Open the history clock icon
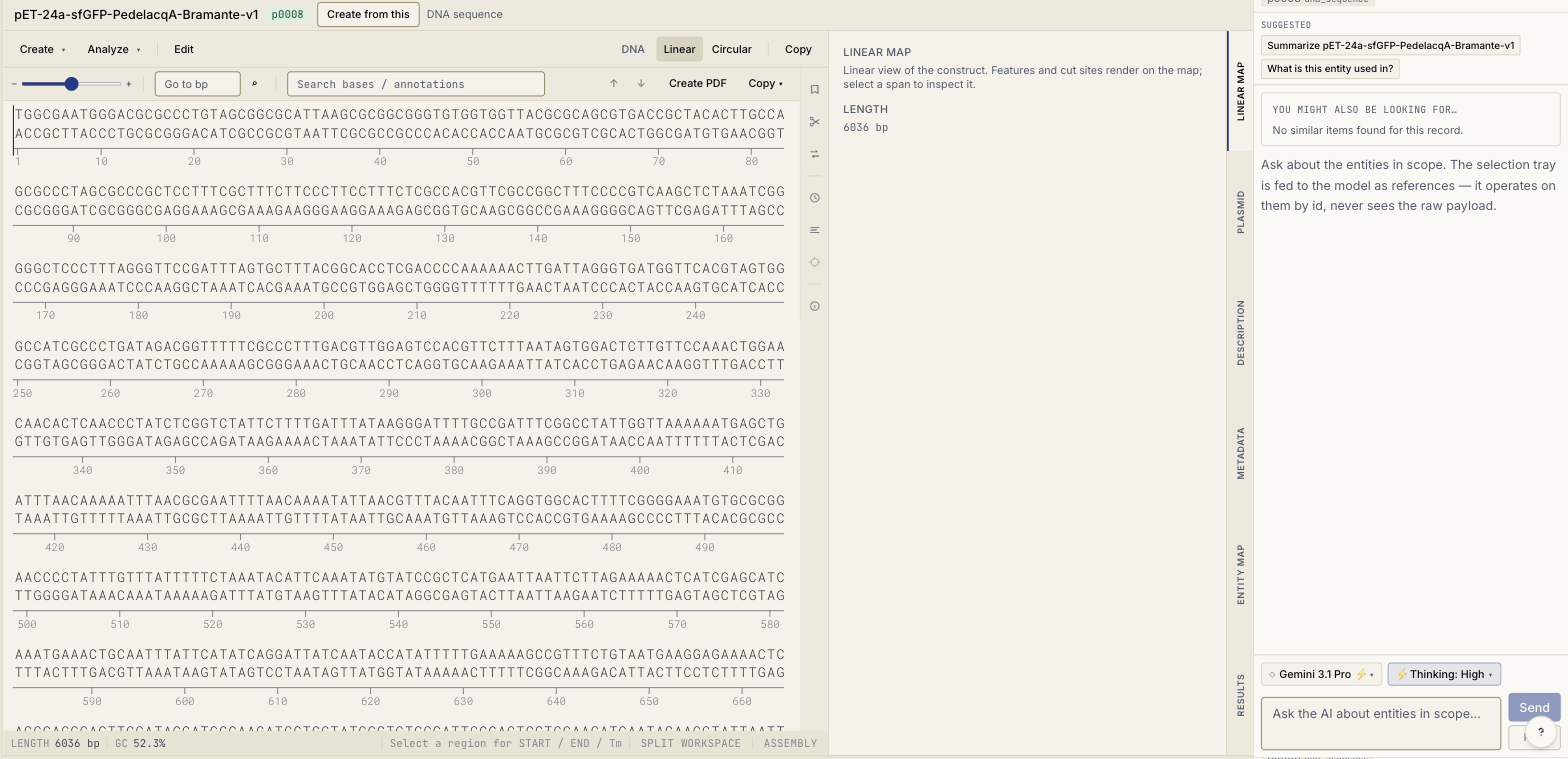 pos(814,198)
